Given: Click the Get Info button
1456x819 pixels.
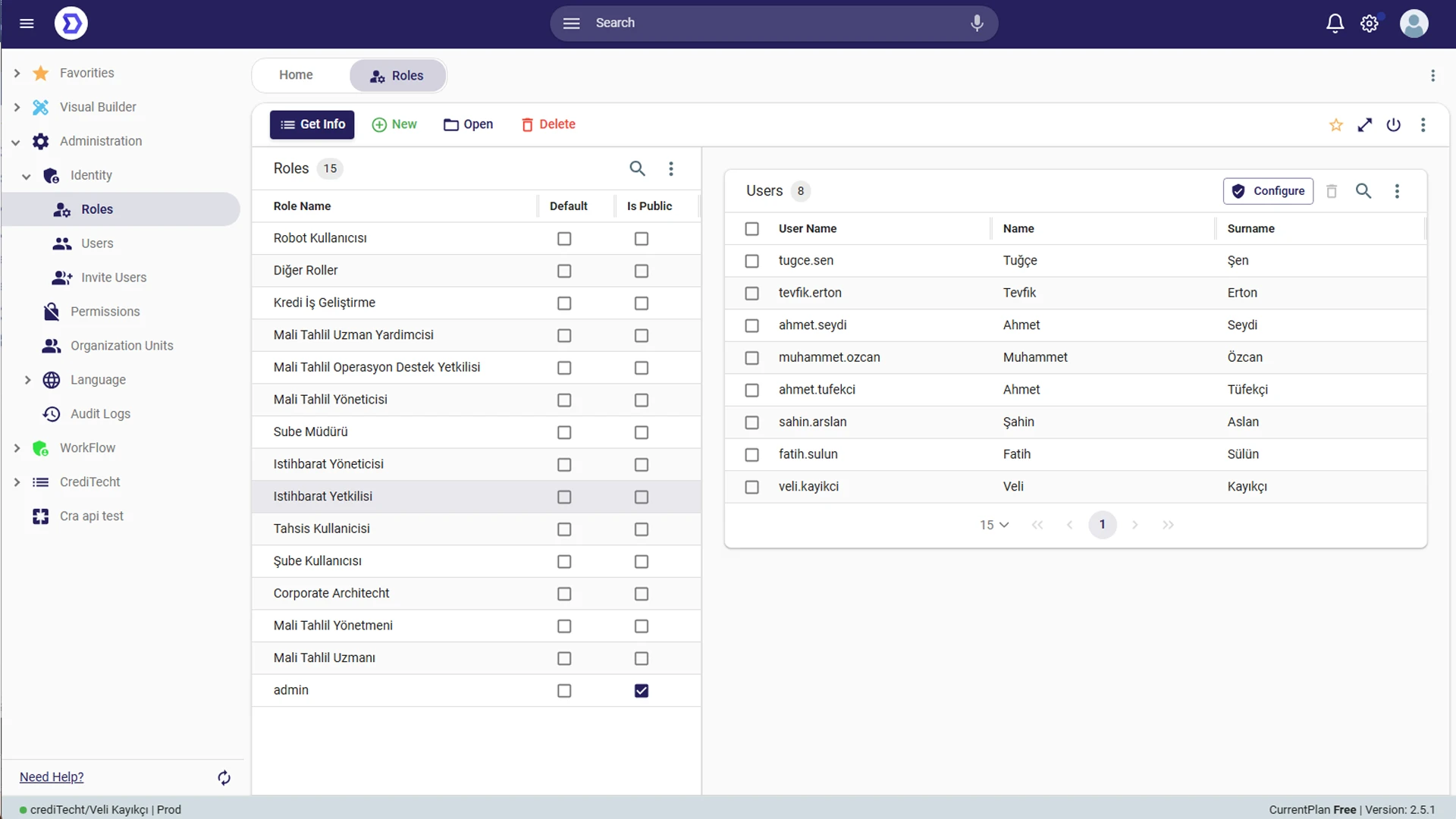Looking at the screenshot, I should coord(312,124).
